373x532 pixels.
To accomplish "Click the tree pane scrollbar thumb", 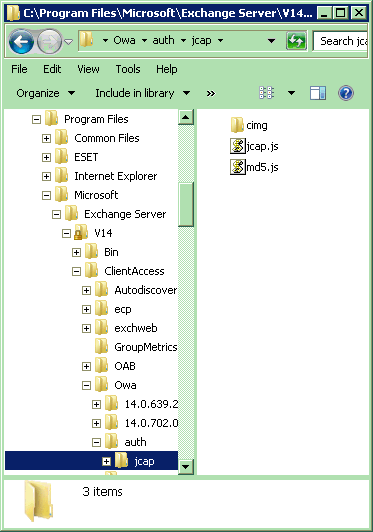I will point(186,204).
